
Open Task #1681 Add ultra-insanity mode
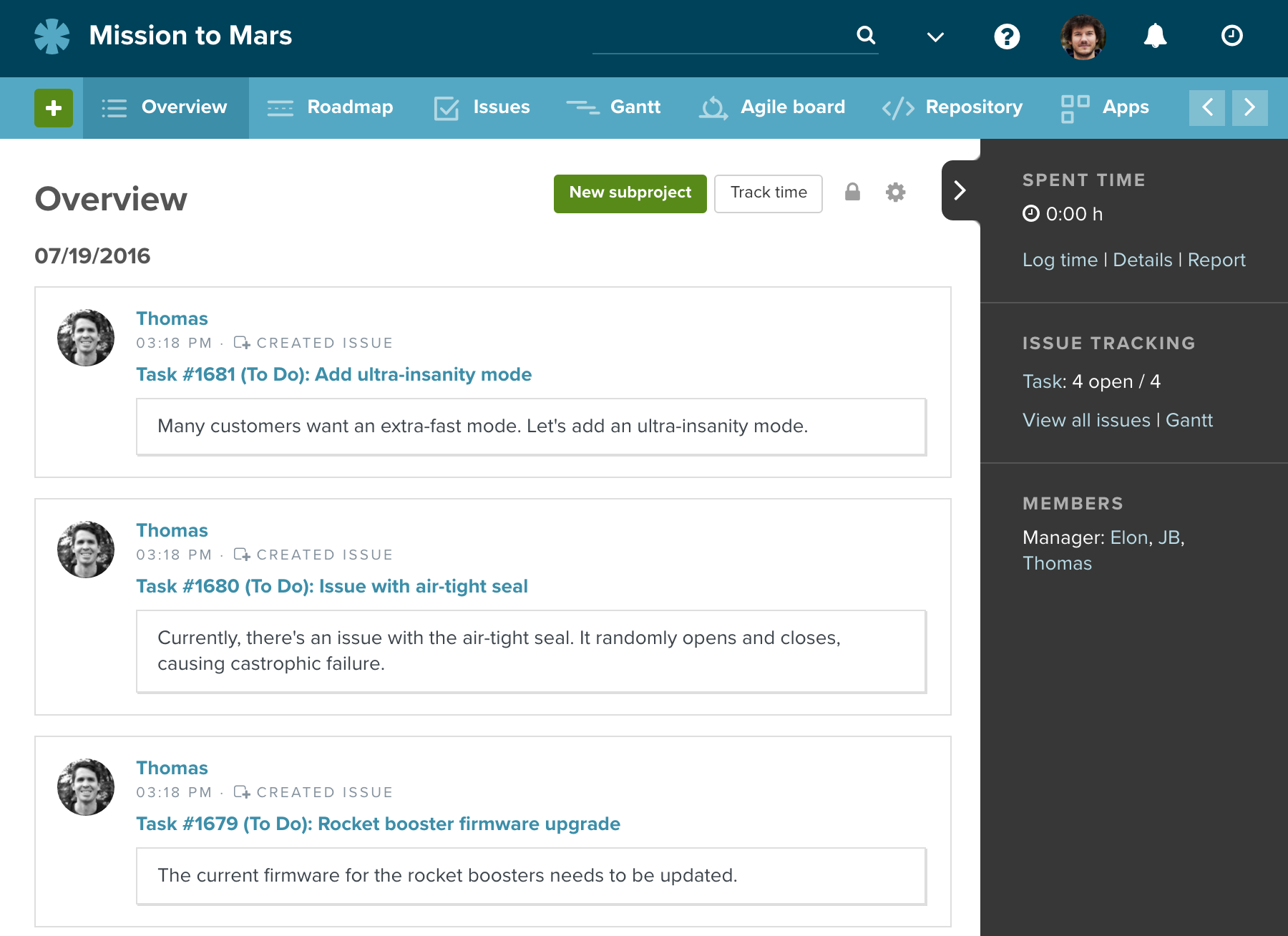(333, 374)
